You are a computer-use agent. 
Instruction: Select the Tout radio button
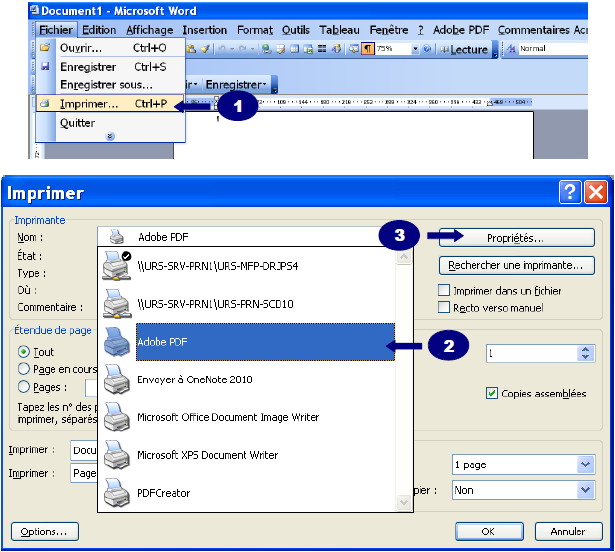24,352
